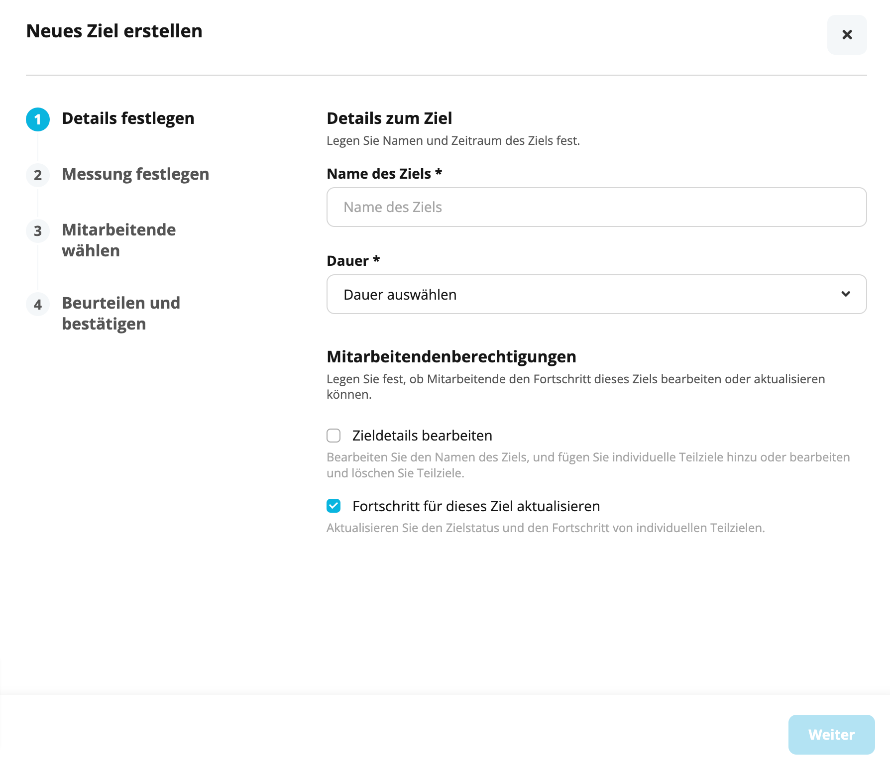The image size is (890, 766).
Task: Click the Fortschritt für dieses Ziel aktualisieren label
Action: point(476,506)
